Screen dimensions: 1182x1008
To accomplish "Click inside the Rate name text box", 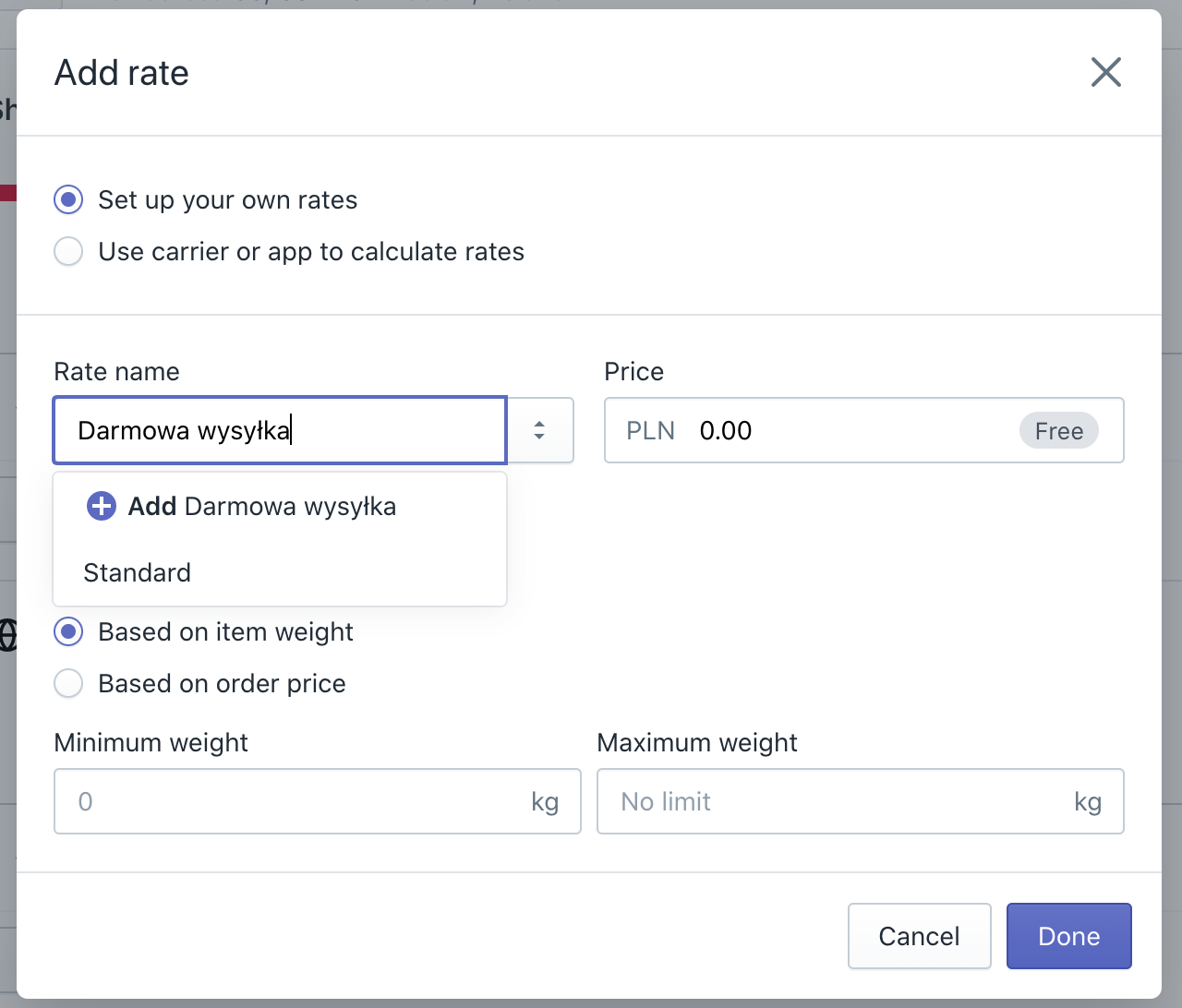I will tap(277, 430).
